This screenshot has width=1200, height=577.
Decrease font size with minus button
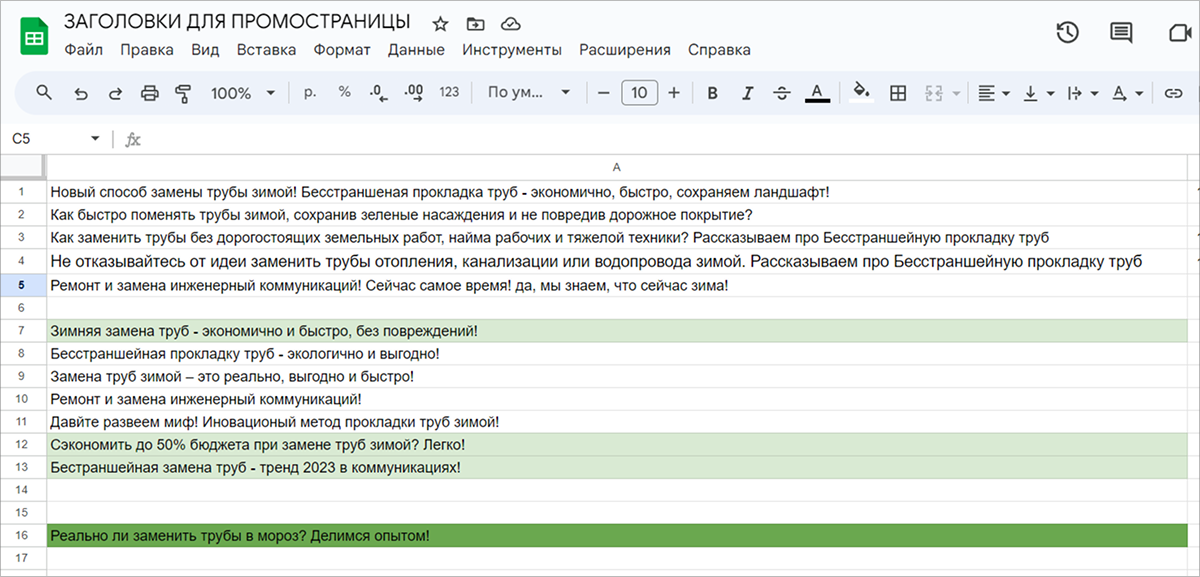pyautogui.click(x=603, y=93)
